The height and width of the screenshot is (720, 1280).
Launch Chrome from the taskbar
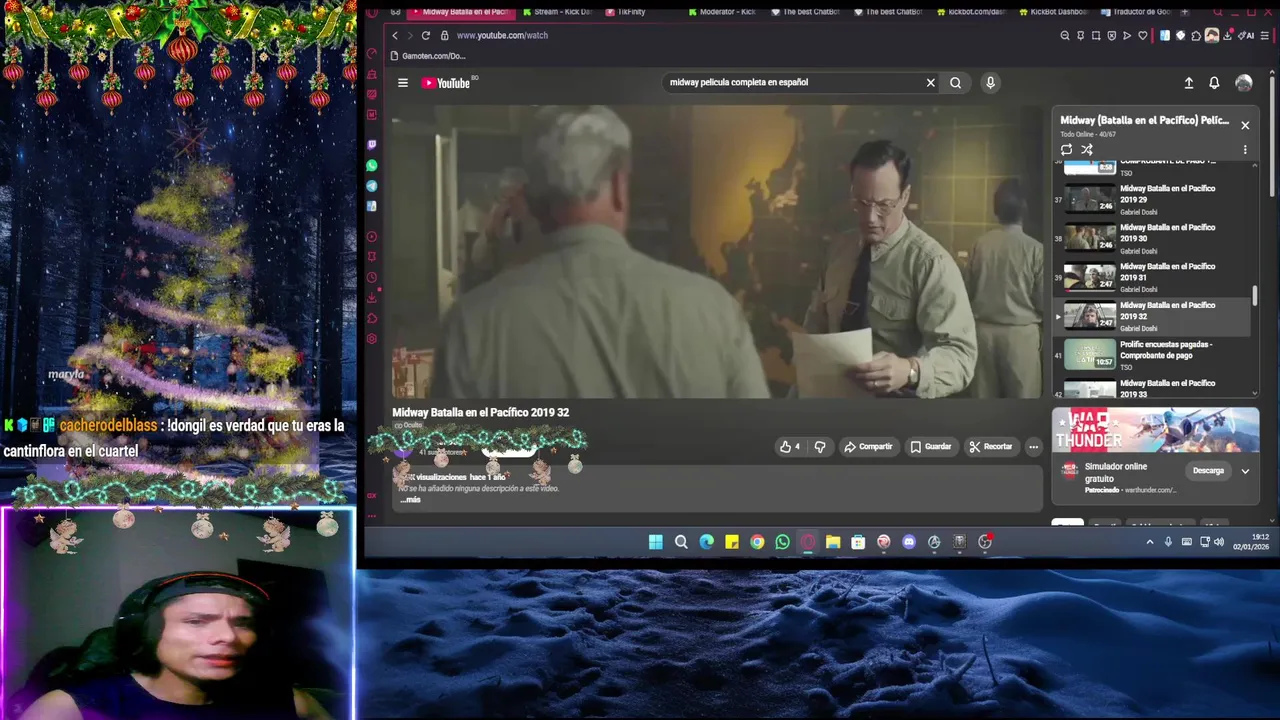coord(757,542)
